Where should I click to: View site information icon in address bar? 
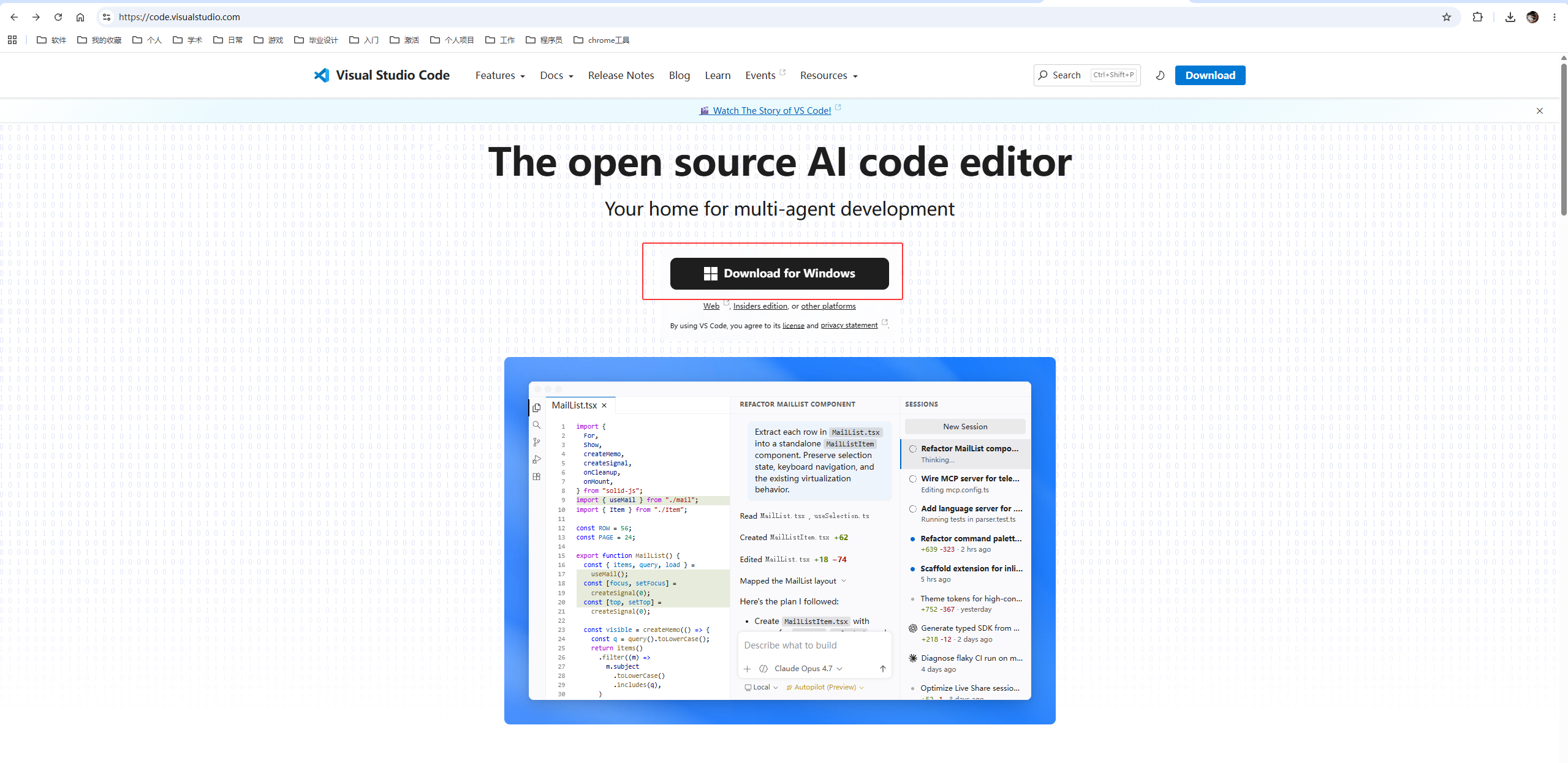tap(107, 17)
